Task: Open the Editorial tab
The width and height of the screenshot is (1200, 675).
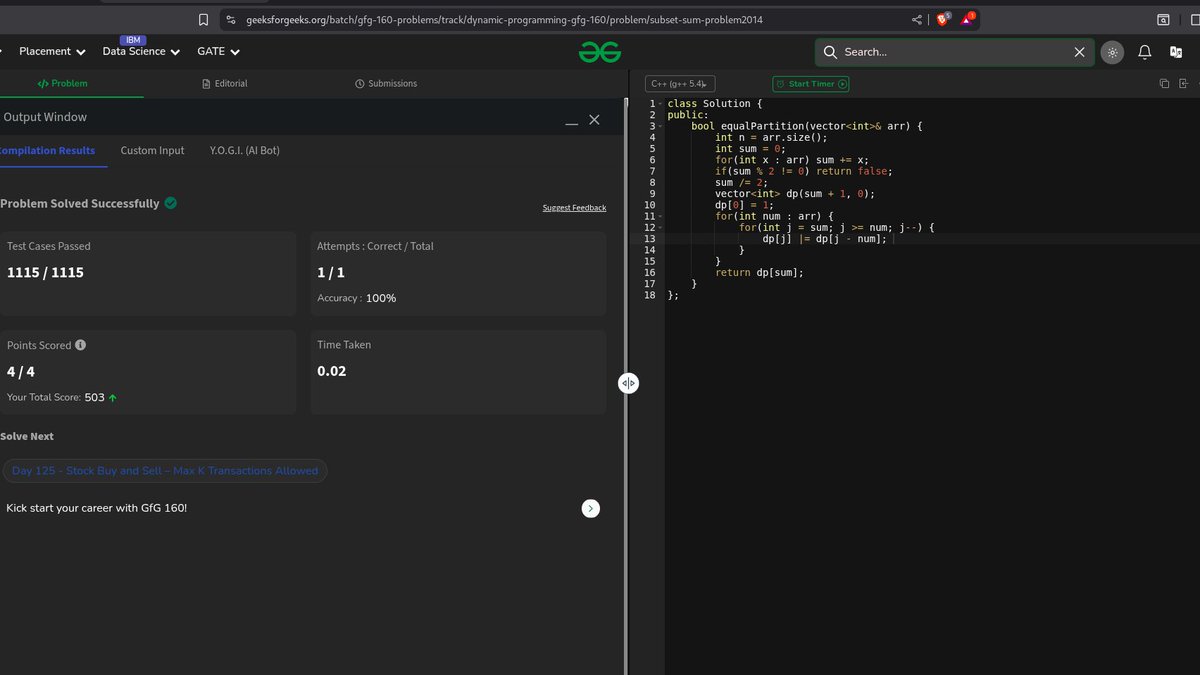Action: (223, 83)
